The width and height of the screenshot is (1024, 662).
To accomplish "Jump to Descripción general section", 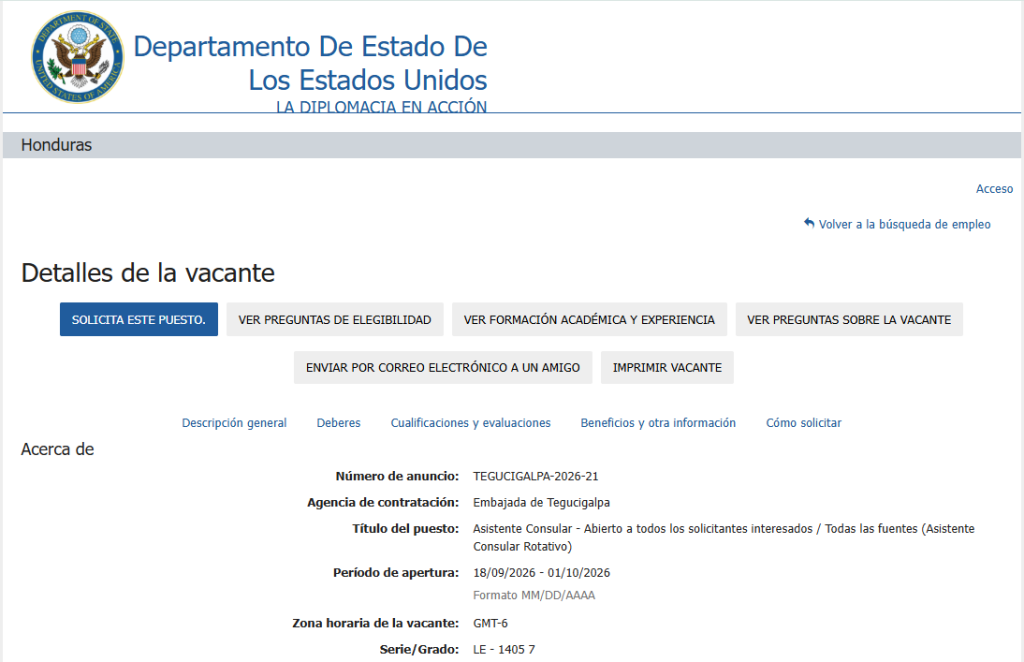I will 234,422.
